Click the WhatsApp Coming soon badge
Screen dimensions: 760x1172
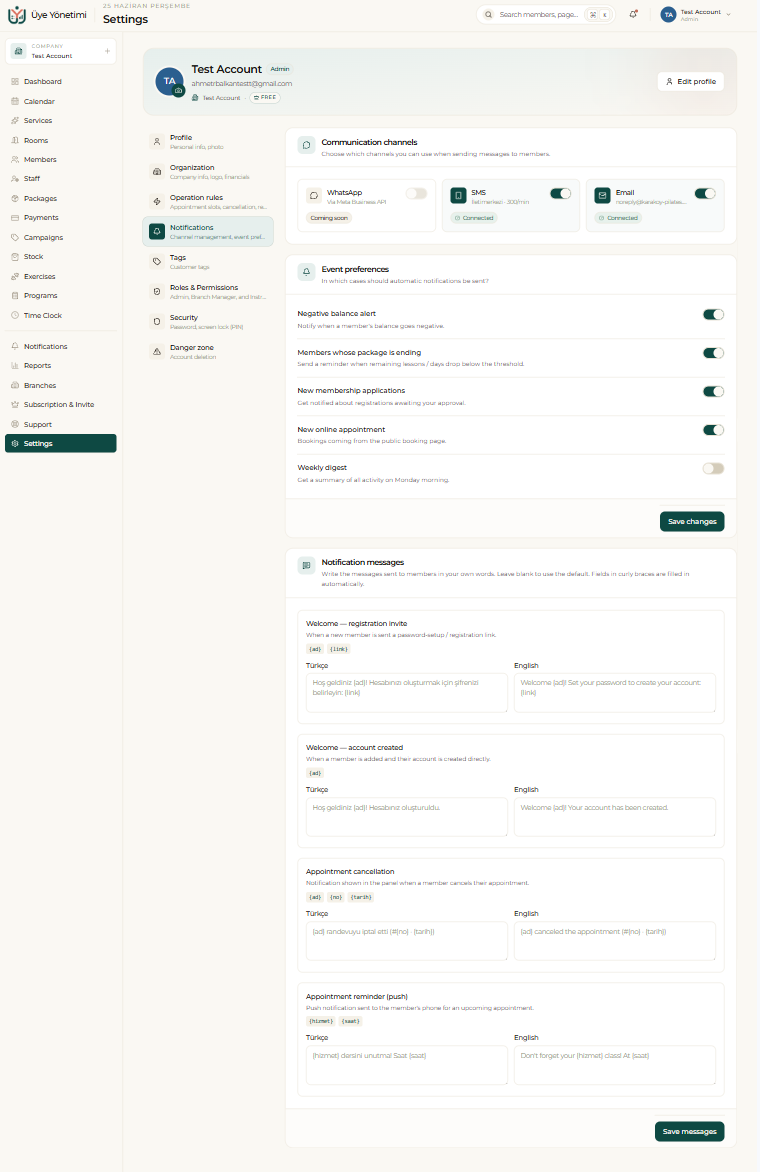click(329, 218)
